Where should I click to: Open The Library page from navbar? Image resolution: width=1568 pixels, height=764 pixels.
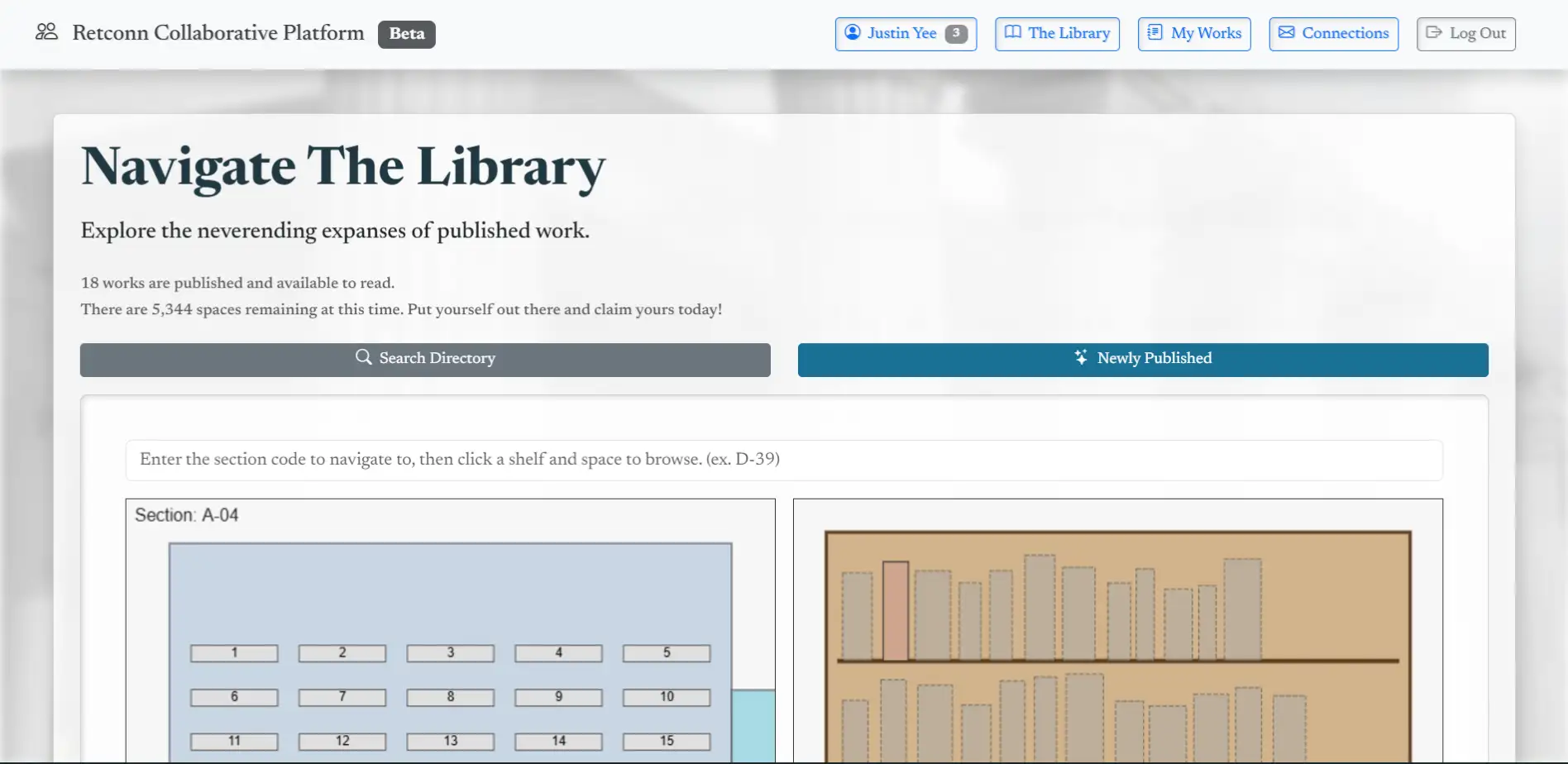pos(1057,34)
